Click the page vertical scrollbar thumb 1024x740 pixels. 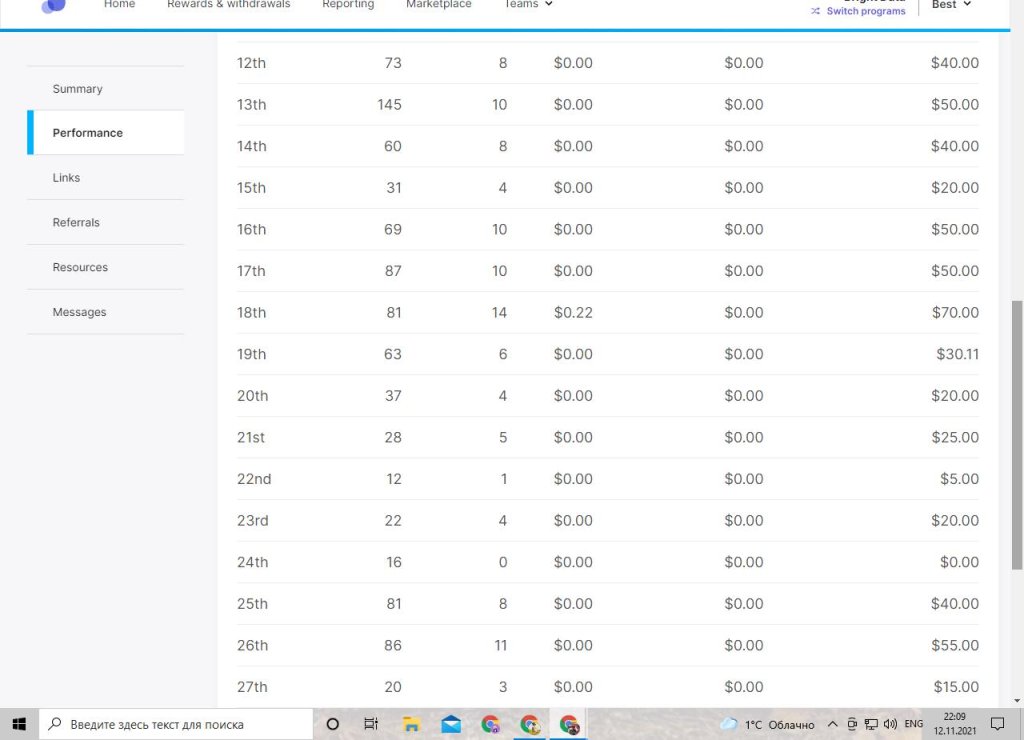pos(1017,434)
